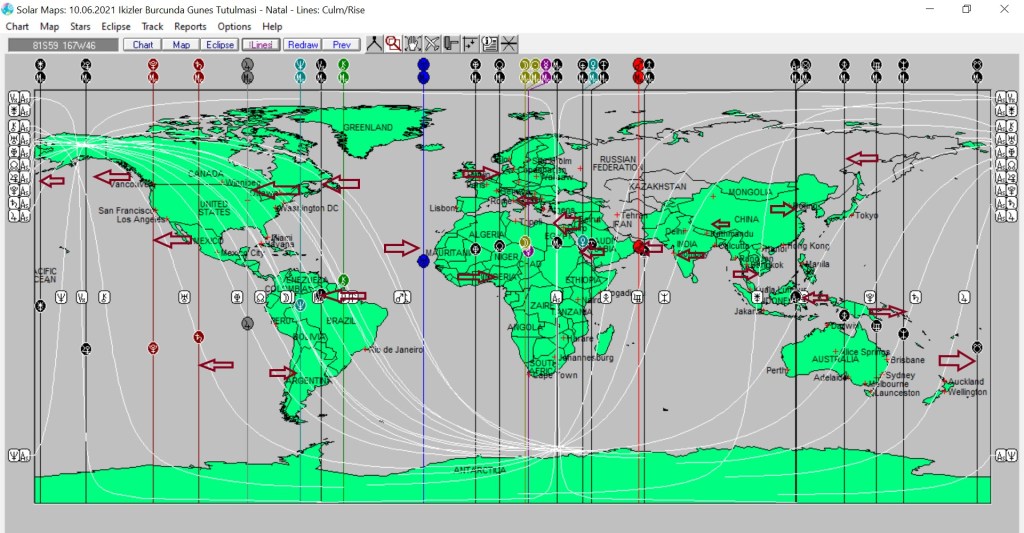Open the Reports menu
Viewport: 1024px width, 533px height.
point(190,27)
